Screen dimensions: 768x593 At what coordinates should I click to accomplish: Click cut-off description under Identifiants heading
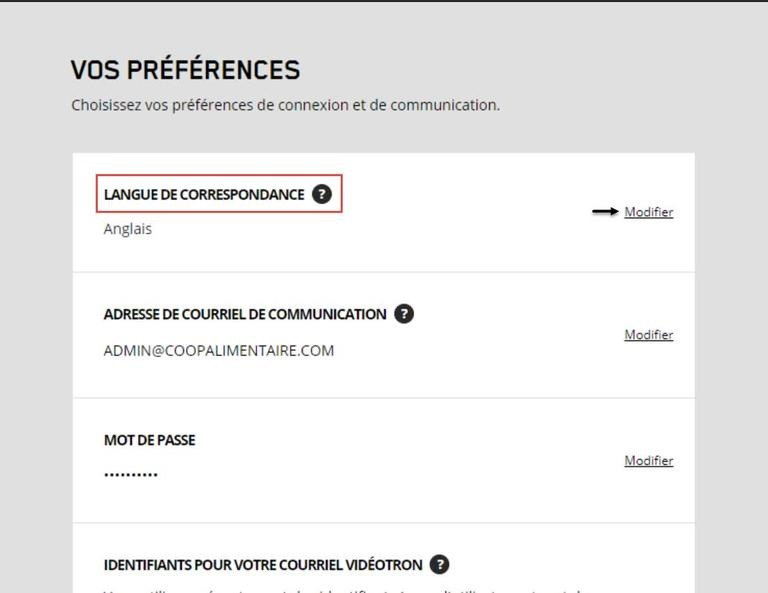(x=340, y=589)
